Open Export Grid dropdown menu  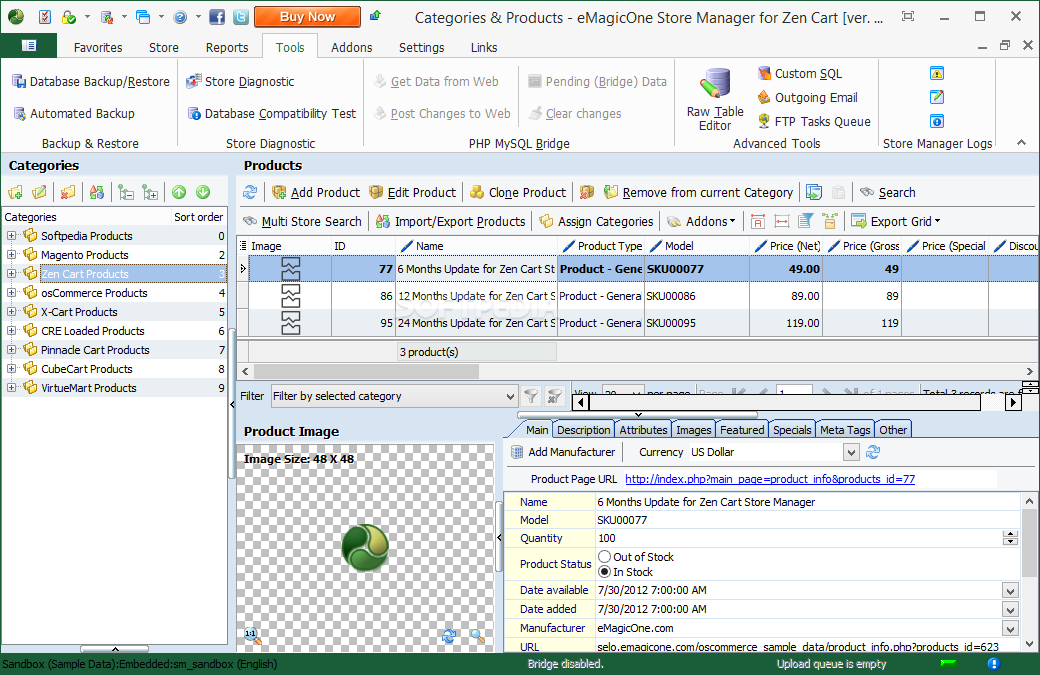896,221
